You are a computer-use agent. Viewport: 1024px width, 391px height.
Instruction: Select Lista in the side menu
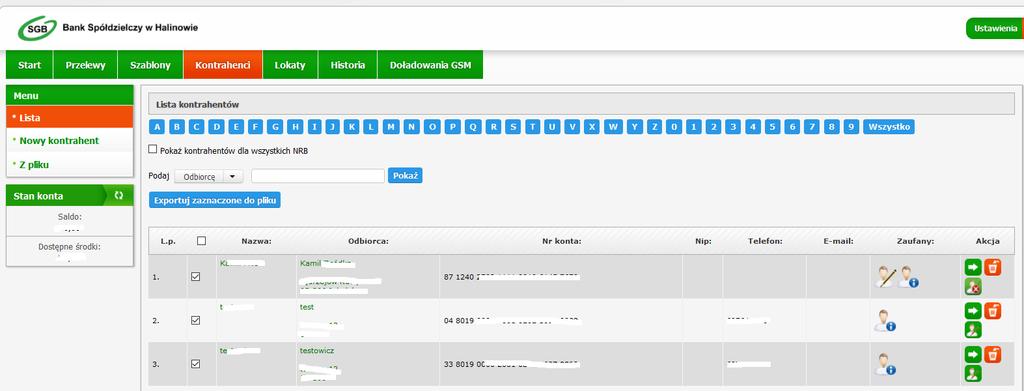coord(70,117)
